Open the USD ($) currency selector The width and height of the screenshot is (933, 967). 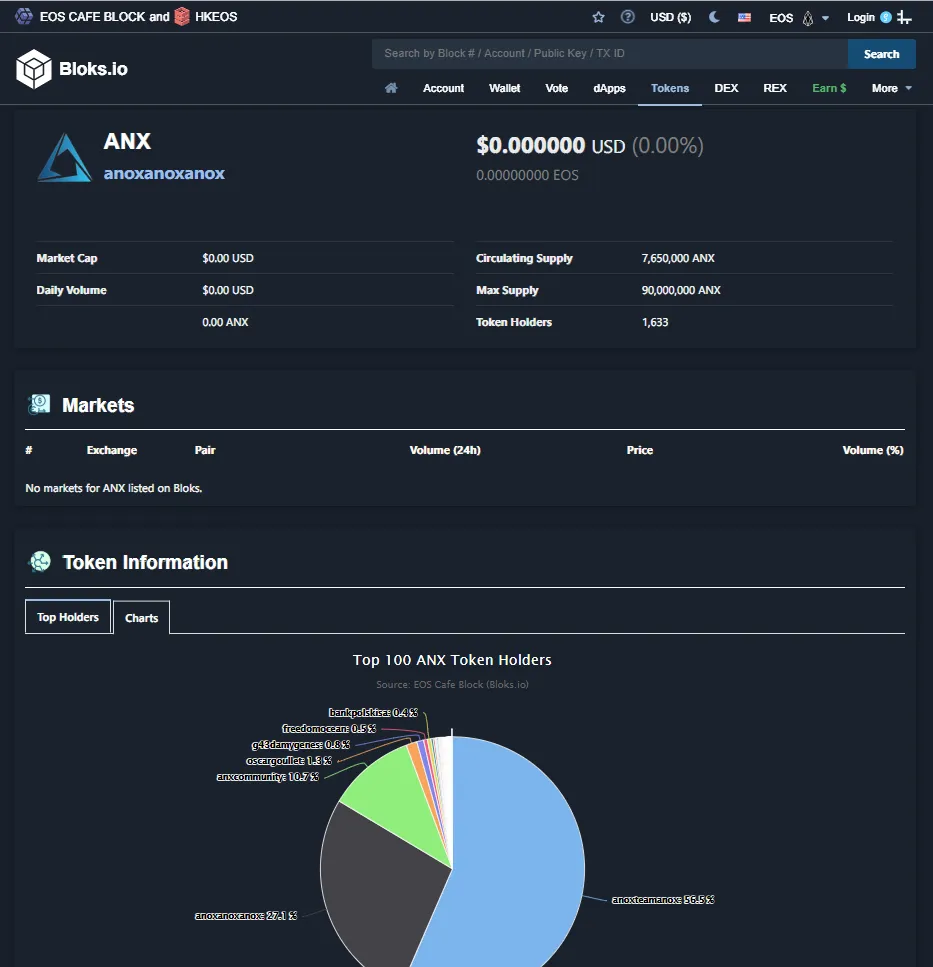point(670,17)
